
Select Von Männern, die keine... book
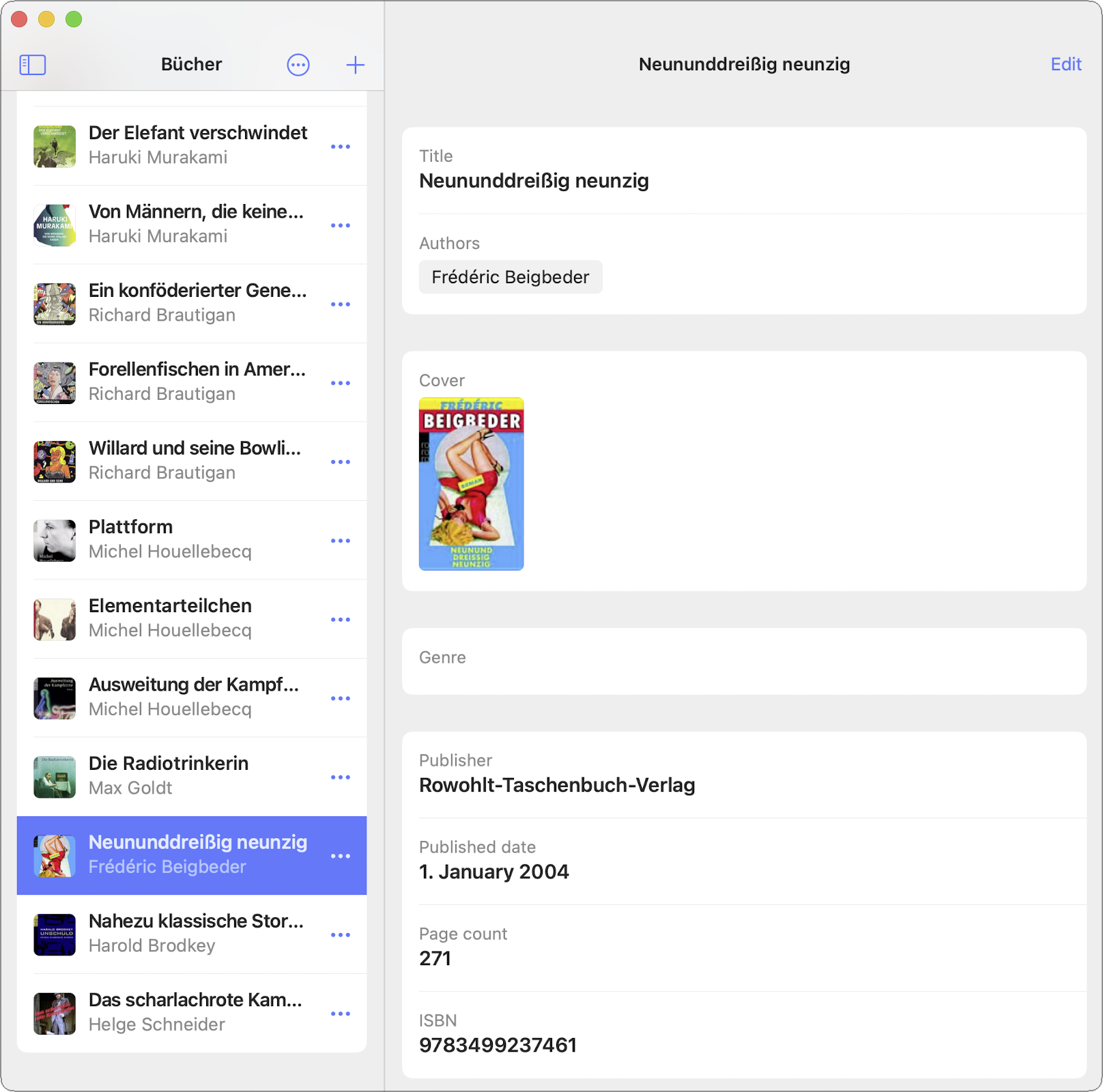click(x=196, y=224)
